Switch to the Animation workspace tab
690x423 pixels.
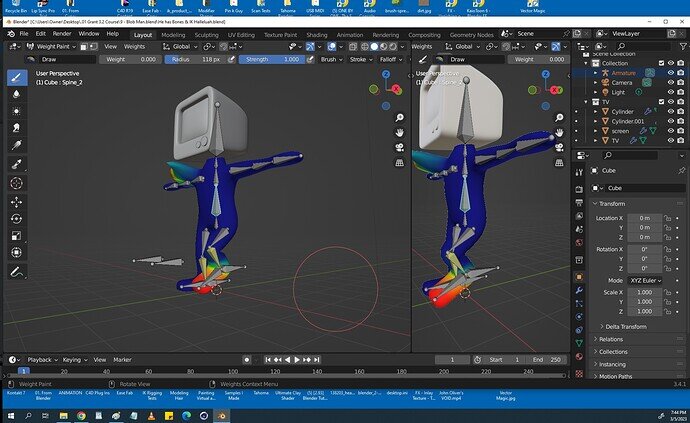tap(349, 35)
